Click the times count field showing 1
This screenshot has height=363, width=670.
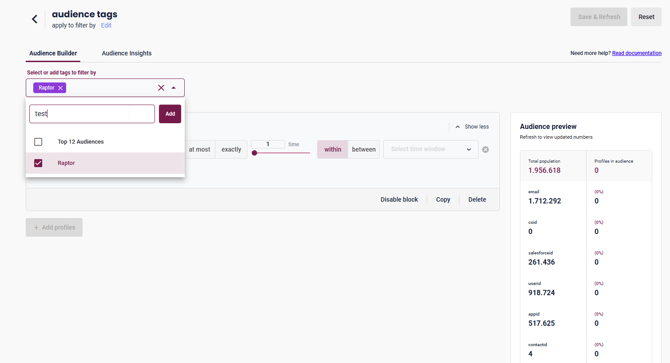pyautogui.click(x=268, y=144)
